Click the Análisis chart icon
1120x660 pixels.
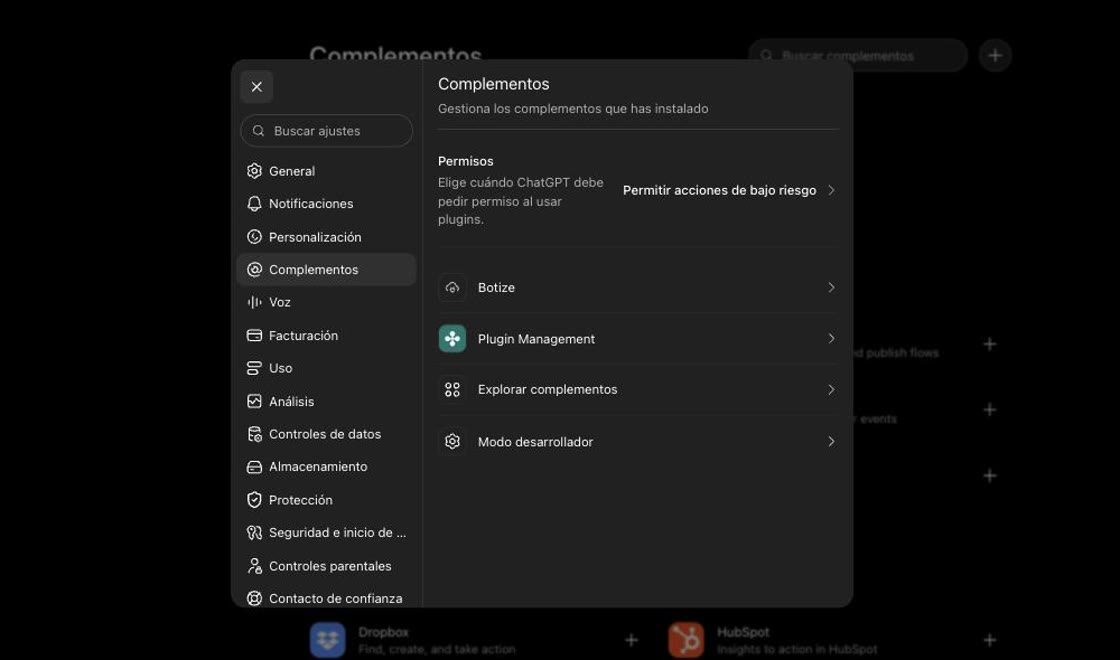[254, 401]
